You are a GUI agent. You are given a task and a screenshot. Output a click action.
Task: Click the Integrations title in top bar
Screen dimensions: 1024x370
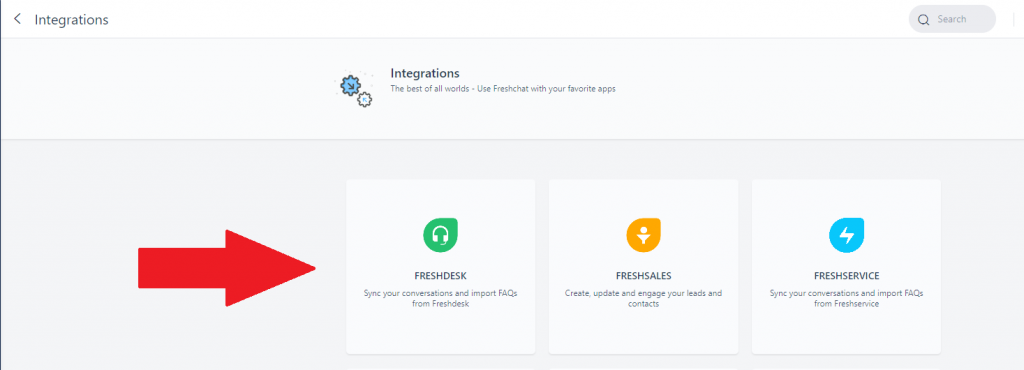71,20
